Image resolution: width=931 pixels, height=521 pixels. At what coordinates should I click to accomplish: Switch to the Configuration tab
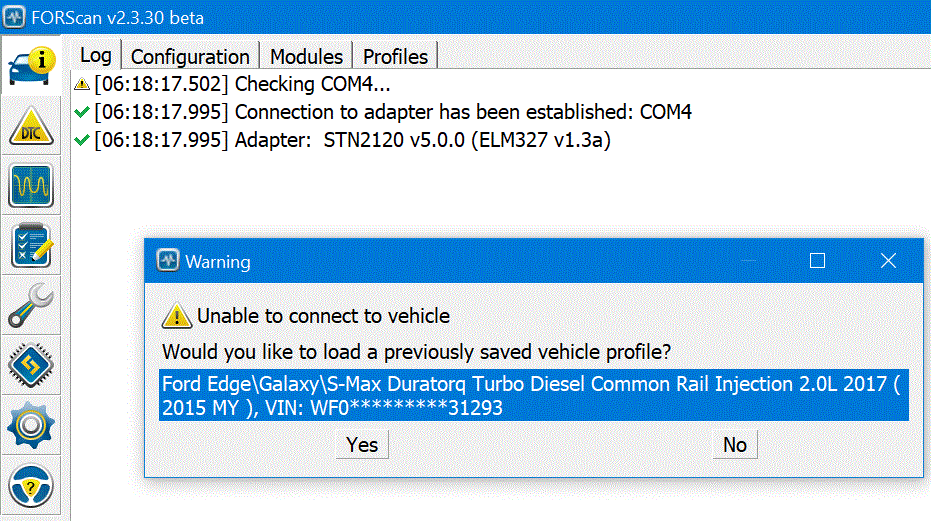click(x=190, y=57)
